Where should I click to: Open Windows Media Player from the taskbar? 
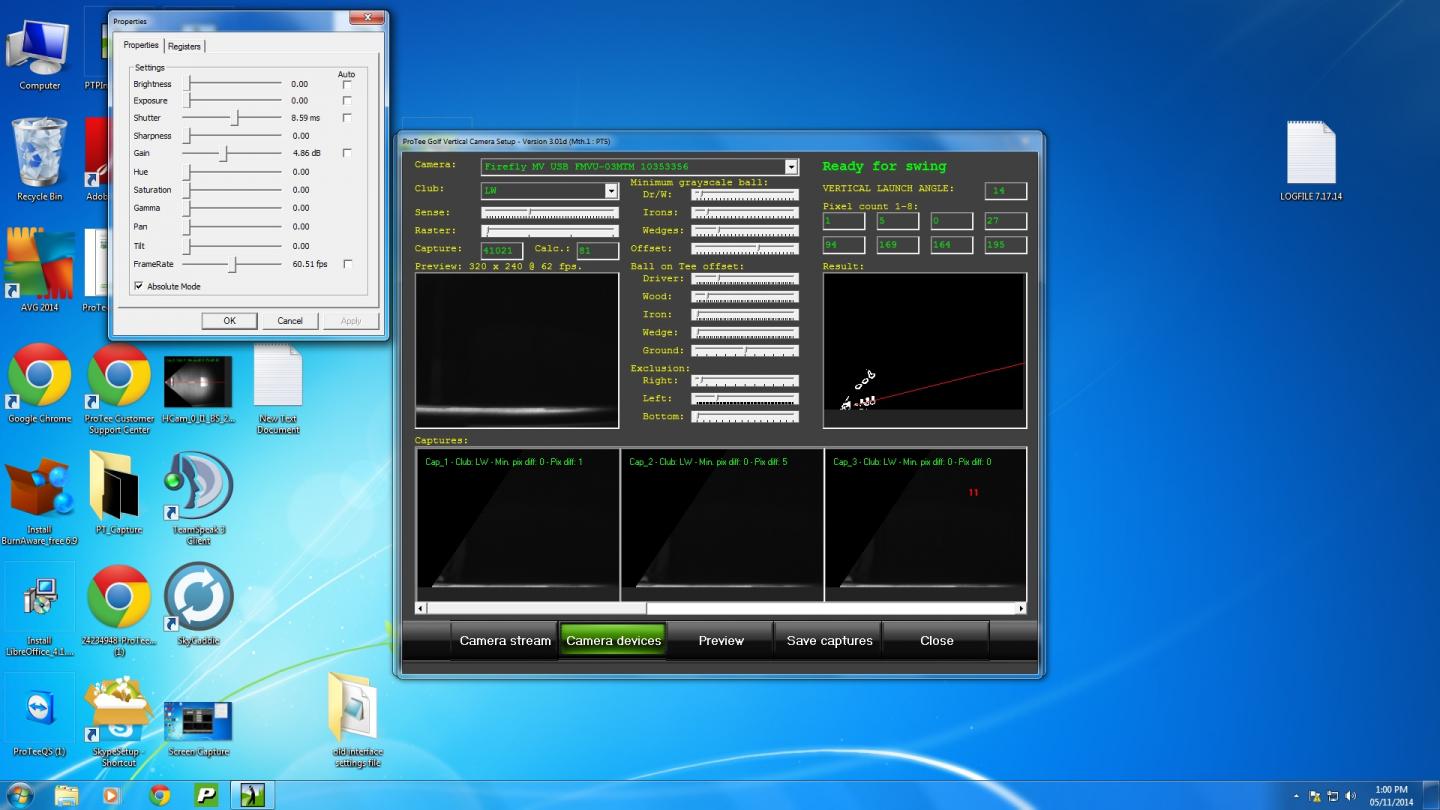point(112,796)
